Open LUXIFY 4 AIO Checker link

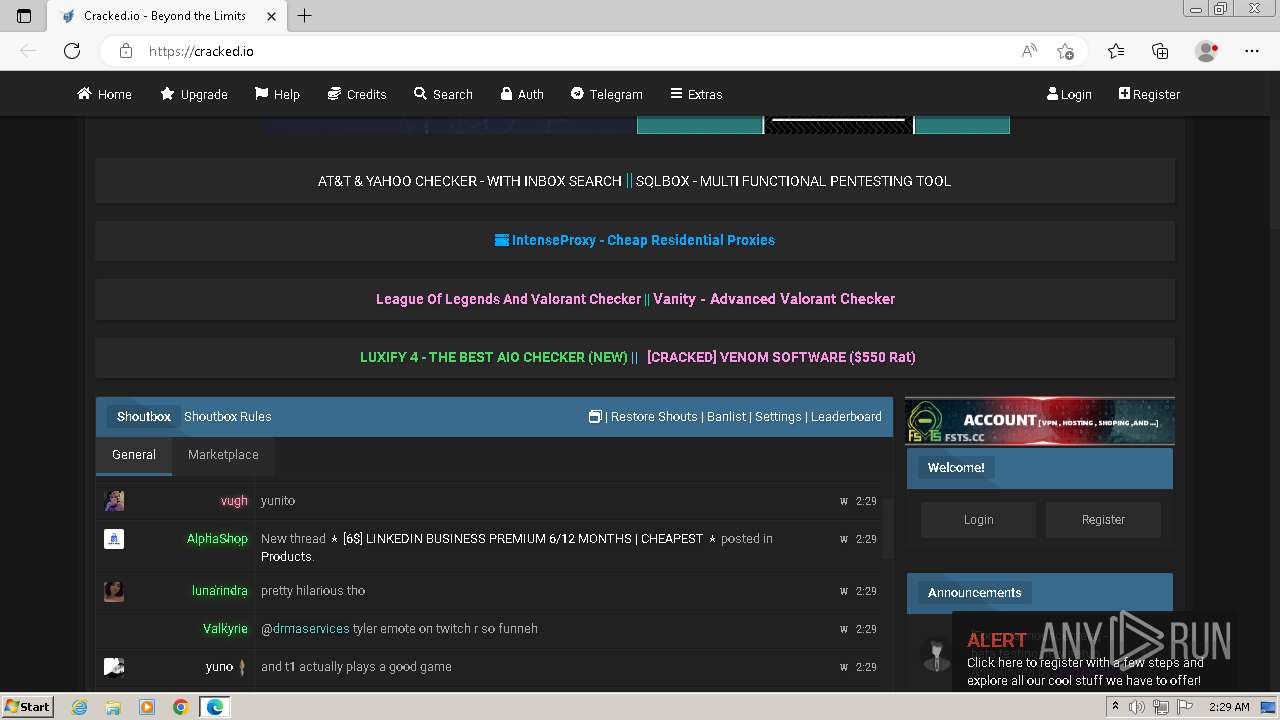point(493,357)
